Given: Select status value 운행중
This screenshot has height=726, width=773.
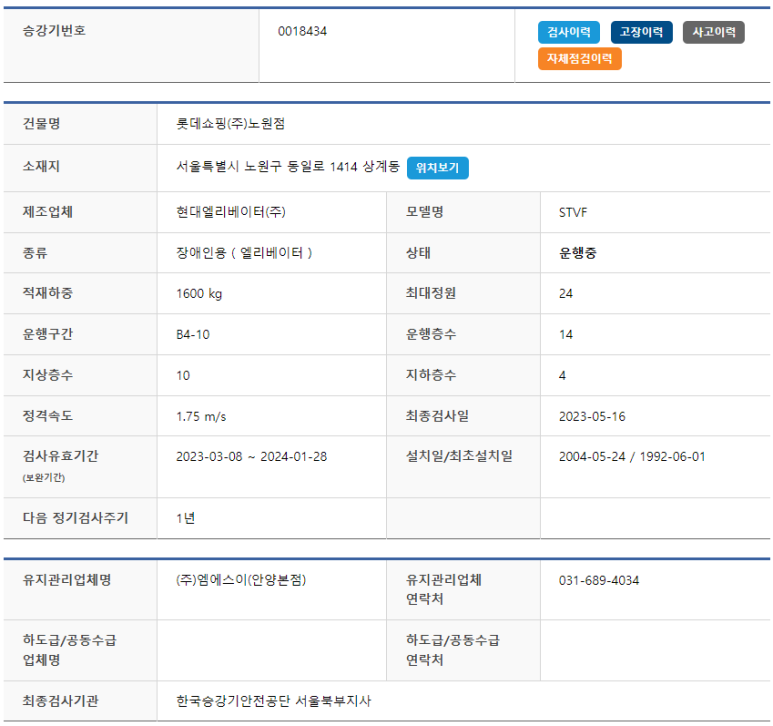Looking at the screenshot, I should pos(577,253).
